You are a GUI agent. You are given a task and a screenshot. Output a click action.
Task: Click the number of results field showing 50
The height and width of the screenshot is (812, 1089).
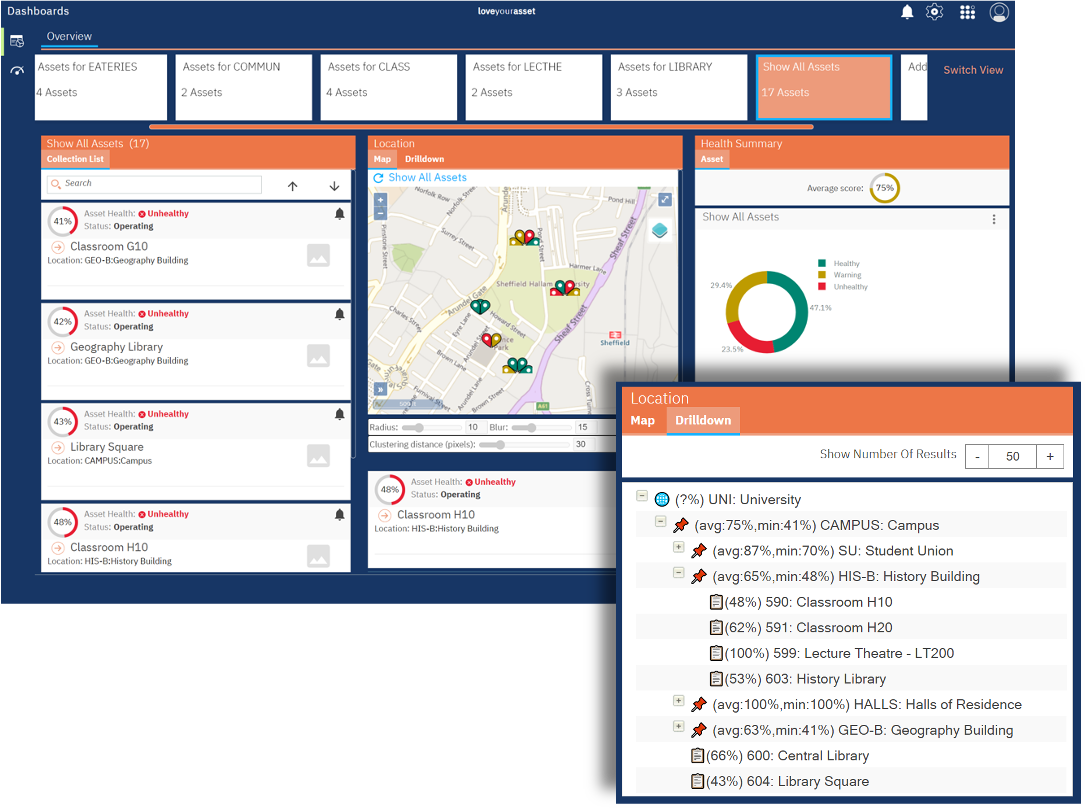[1013, 456]
